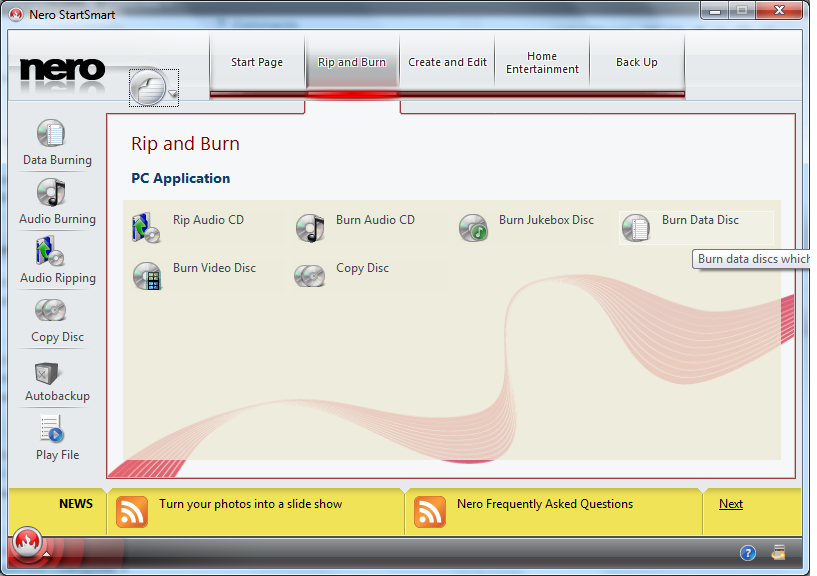
Task: Click the Nero StartSmart title bar icon
Action: click(16, 15)
